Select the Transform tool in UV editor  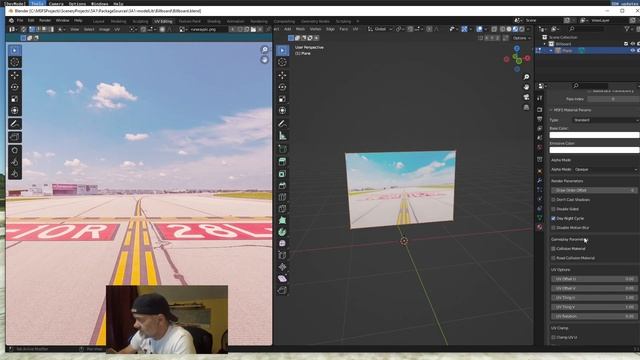15,111
